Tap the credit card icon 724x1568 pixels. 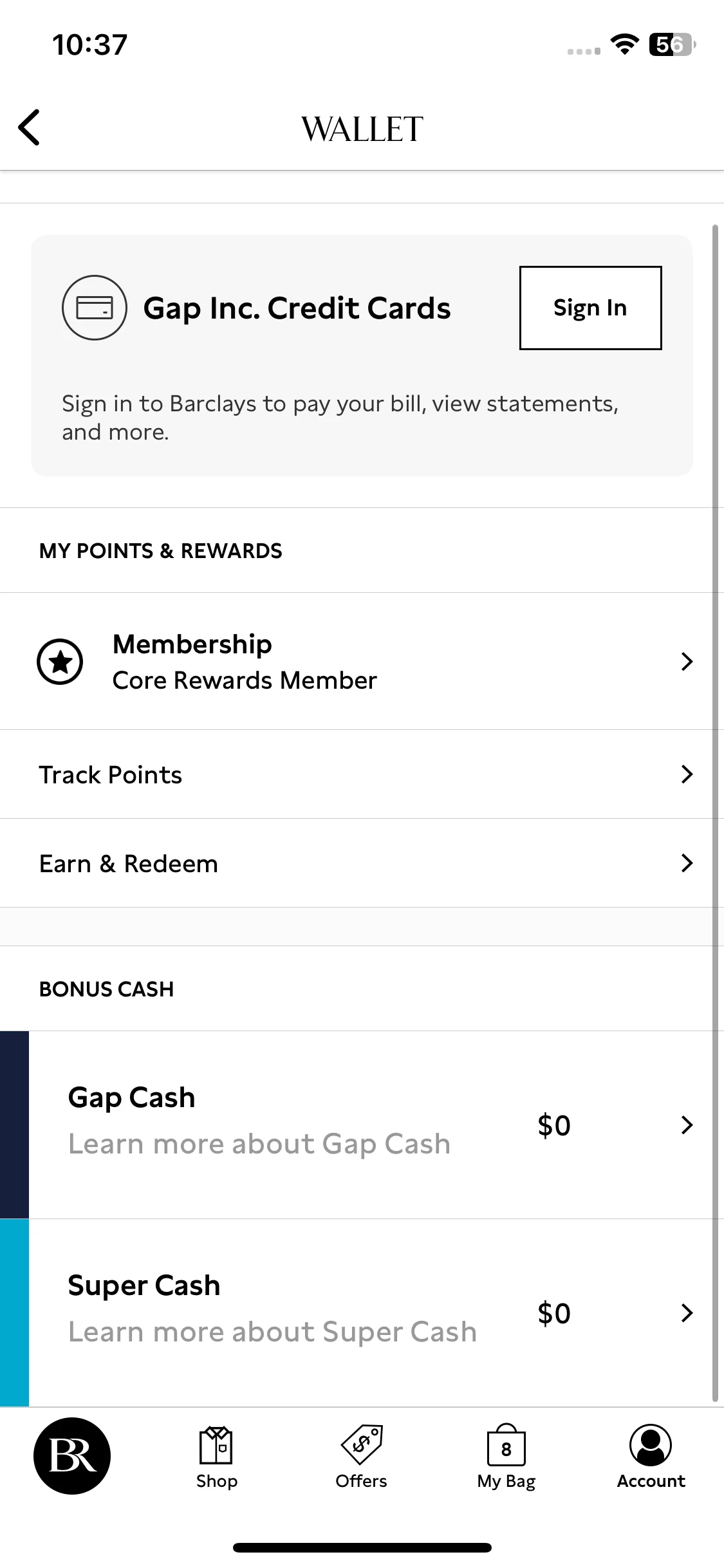point(94,308)
